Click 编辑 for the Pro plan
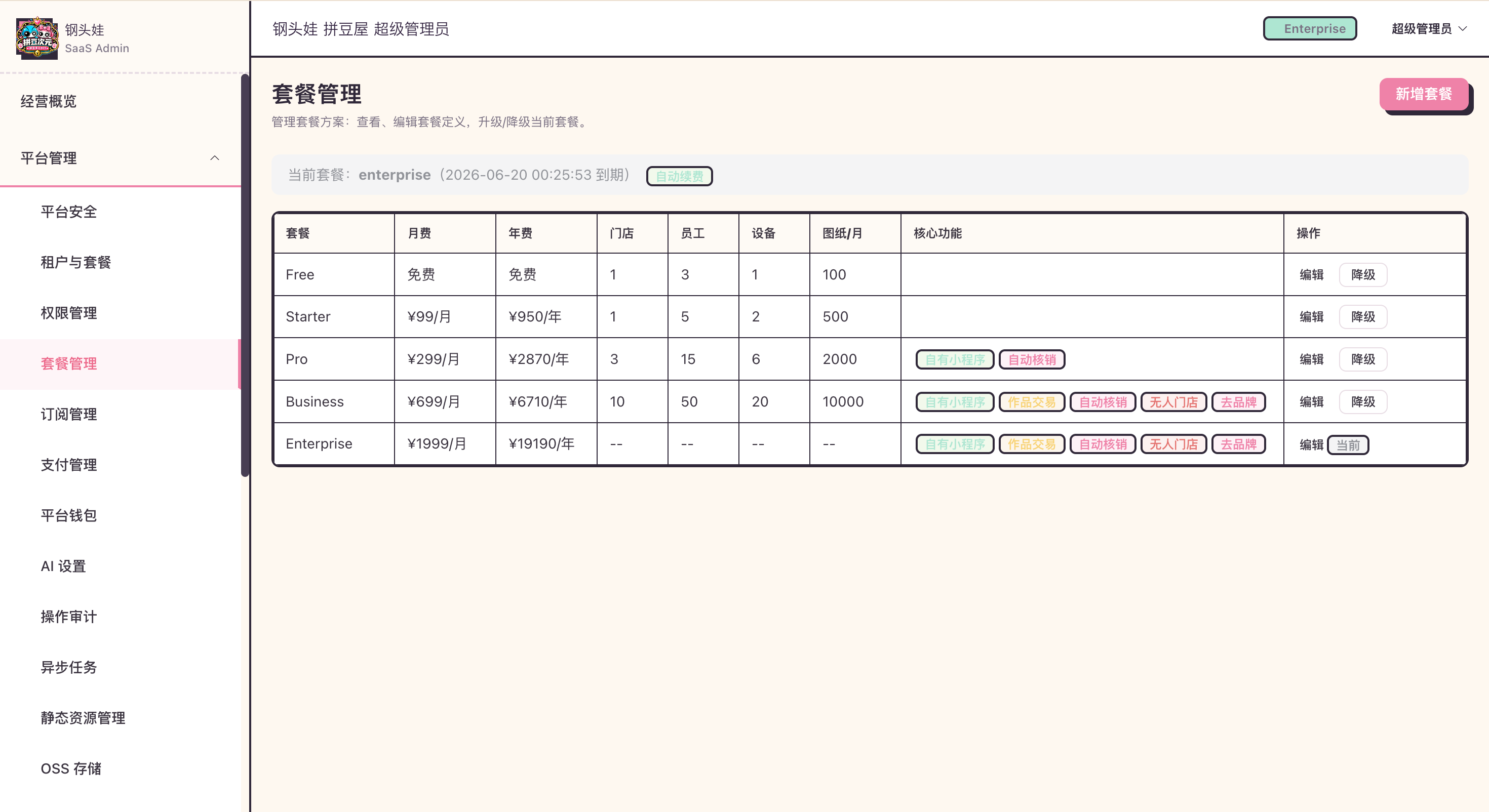1489x812 pixels. click(x=1311, y=359)
